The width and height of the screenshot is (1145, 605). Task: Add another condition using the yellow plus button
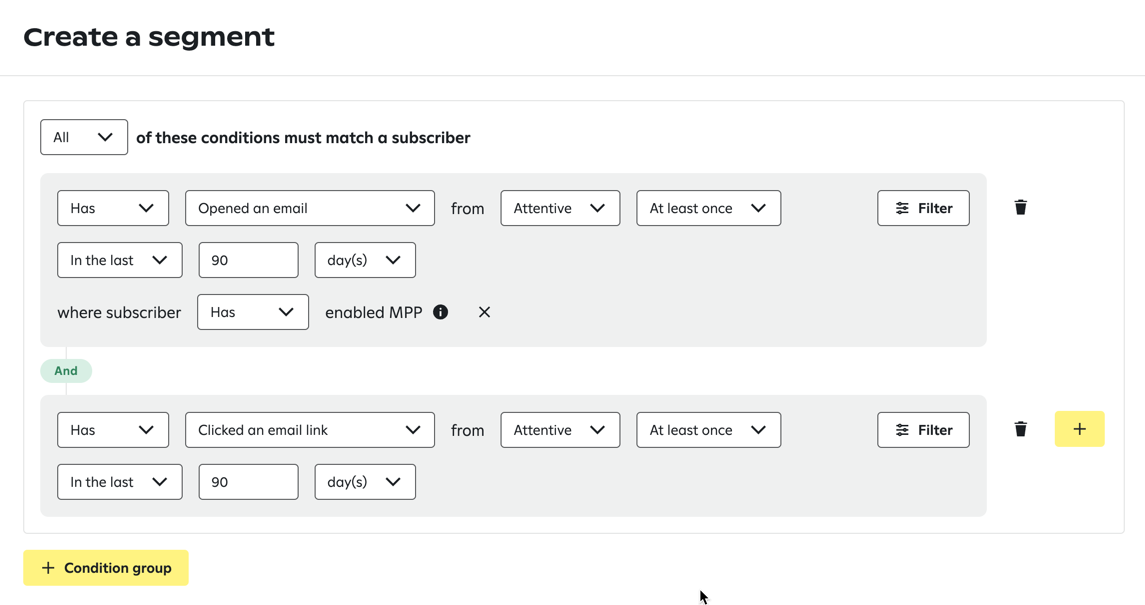(1079, 429)
